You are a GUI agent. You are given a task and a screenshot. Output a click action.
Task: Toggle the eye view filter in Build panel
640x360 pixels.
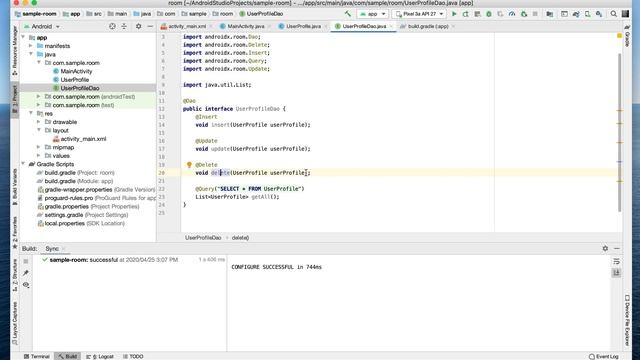(x=26, y=284)
